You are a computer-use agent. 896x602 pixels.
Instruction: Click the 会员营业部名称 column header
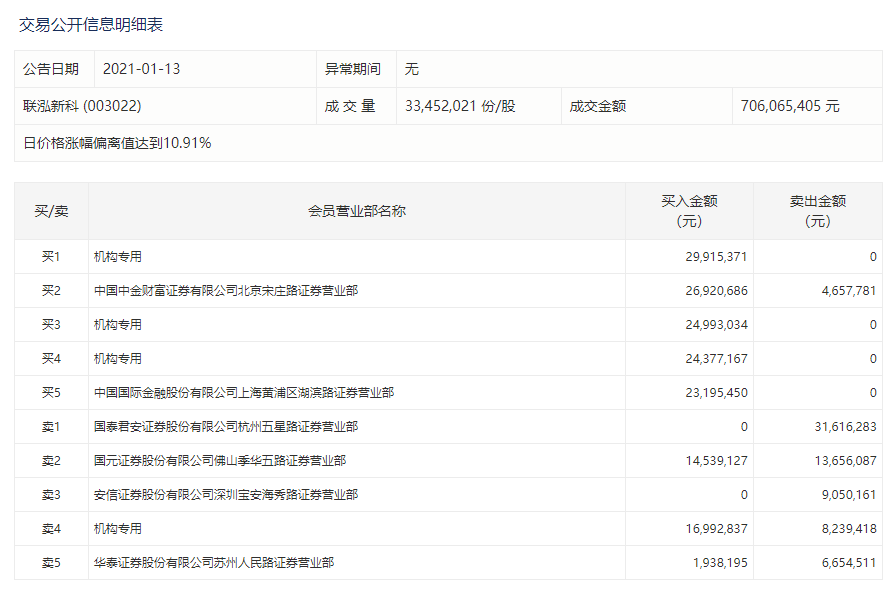(x=357, y=211)
